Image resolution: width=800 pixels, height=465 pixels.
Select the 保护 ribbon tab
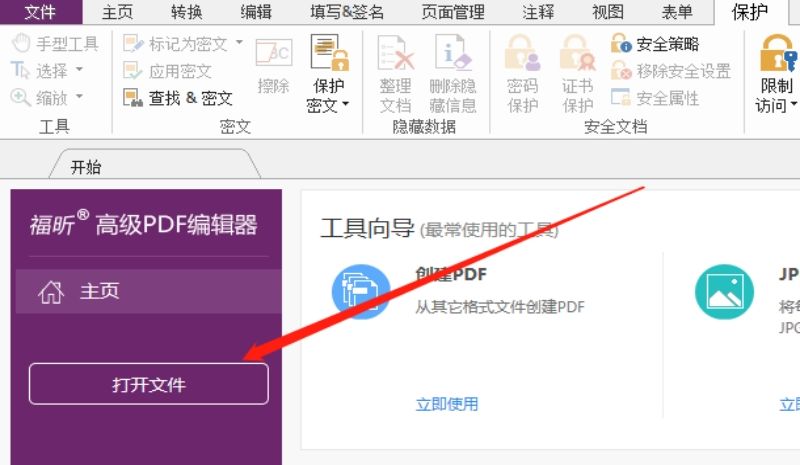pyautogui.click(x=750, y=12)
